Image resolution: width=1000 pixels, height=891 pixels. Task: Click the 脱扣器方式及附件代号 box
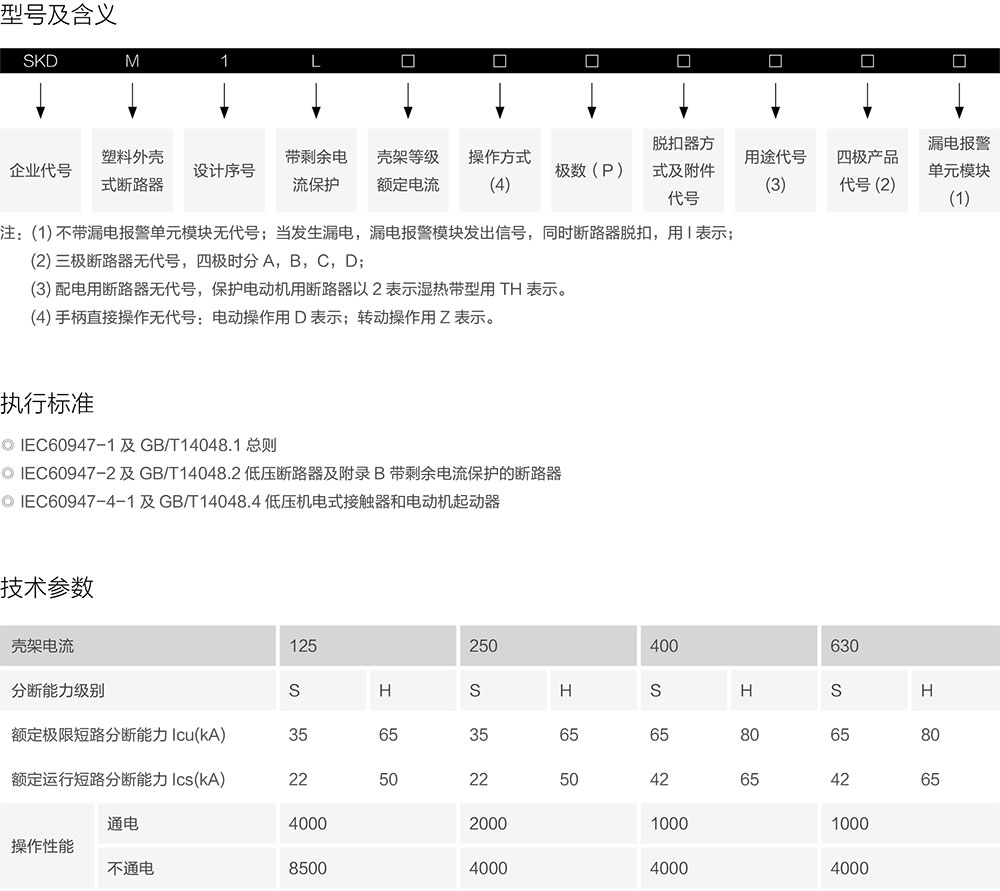683,170
